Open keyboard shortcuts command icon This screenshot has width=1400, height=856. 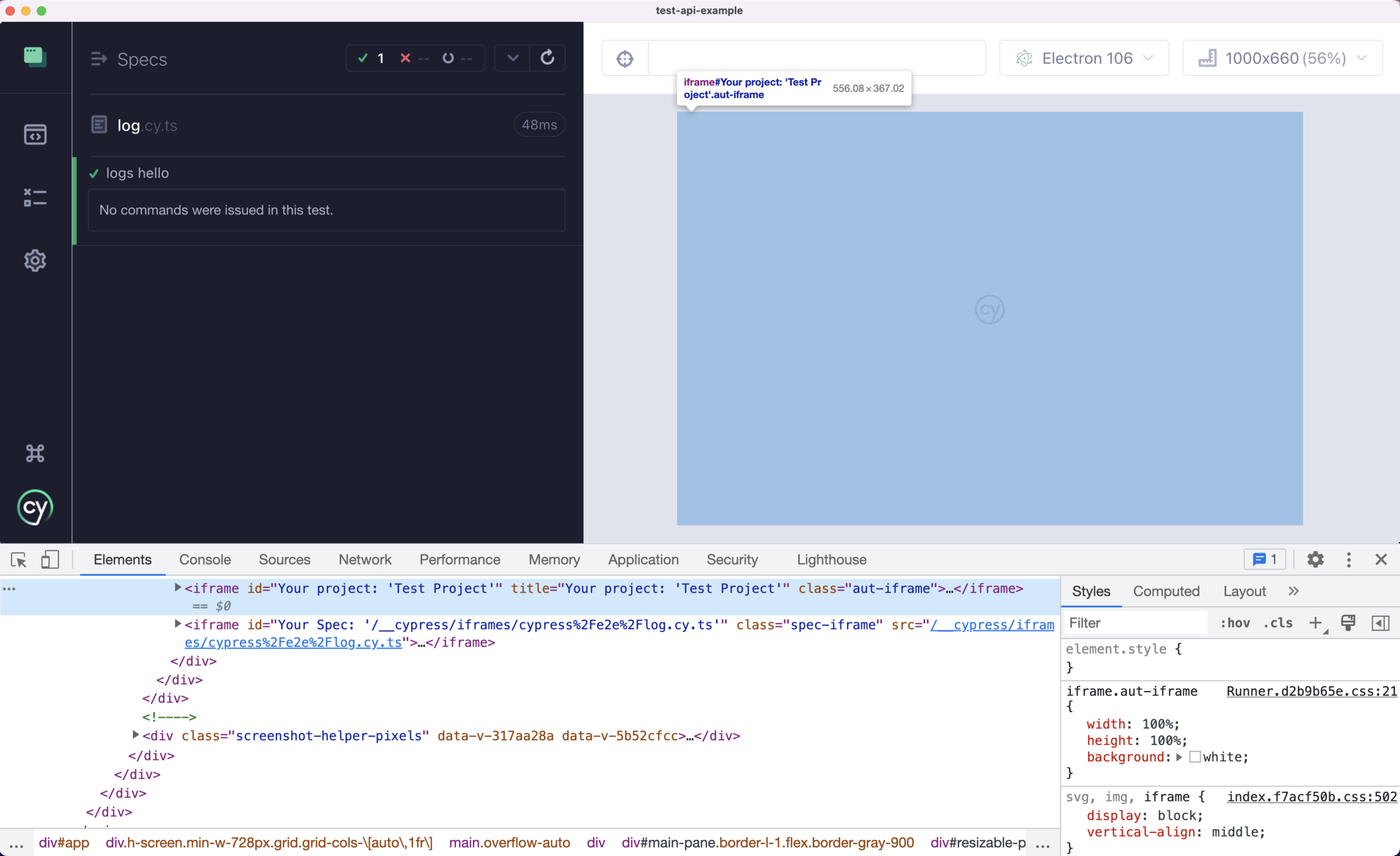[x=35, y=453]
